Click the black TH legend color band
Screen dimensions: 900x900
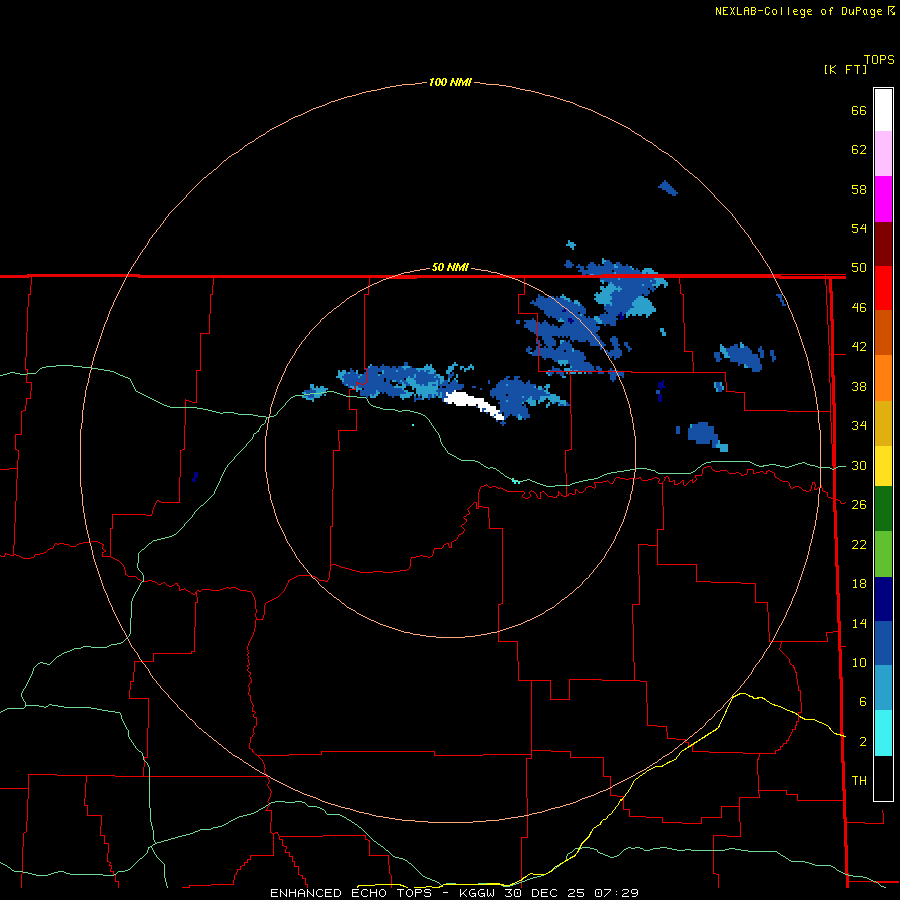883,778
